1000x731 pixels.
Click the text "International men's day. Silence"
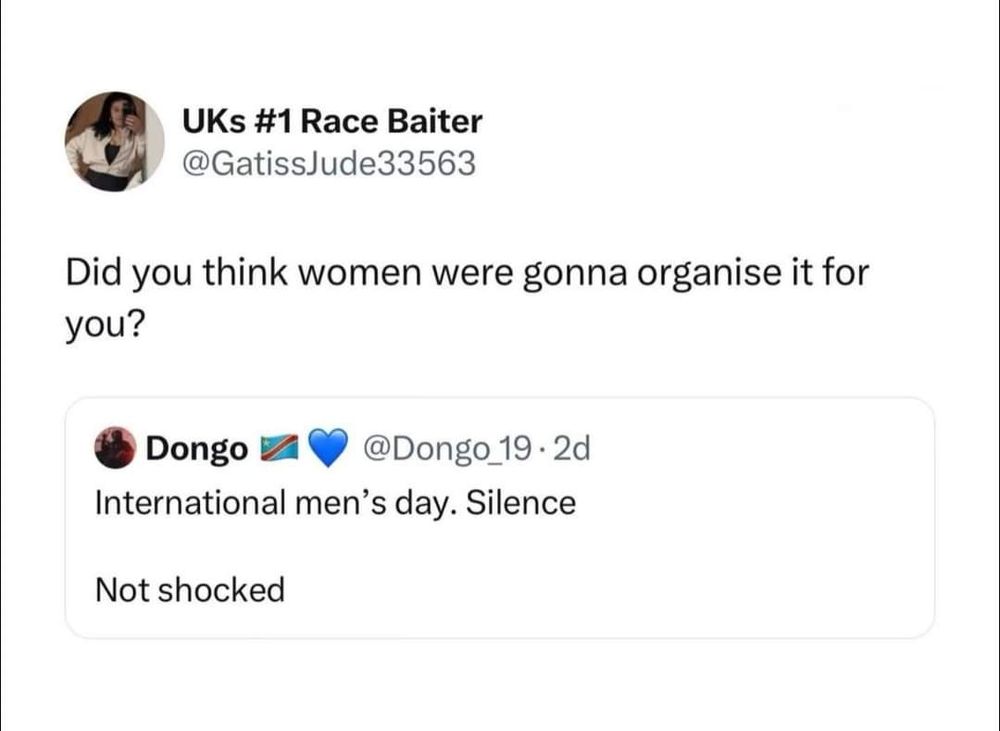coord(335,502)
